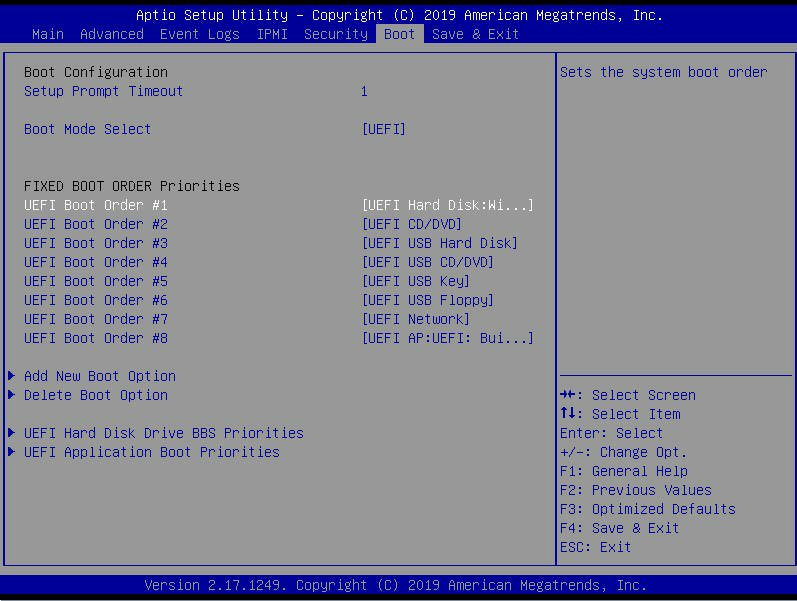Viewport: 797px width, 601px height.
Task: Expand Add New Boot Option submenu
Action: click(99, 376)
